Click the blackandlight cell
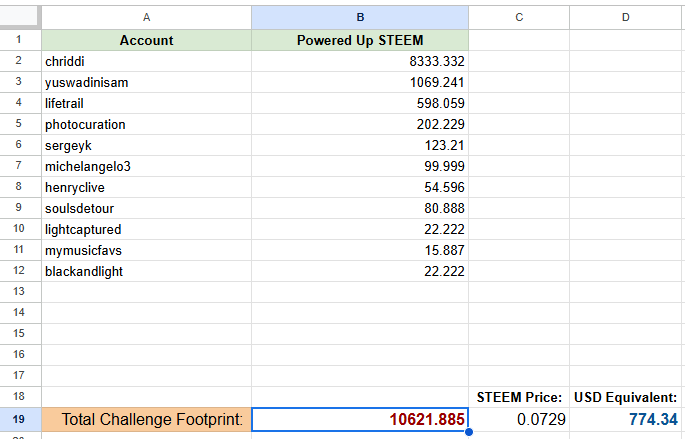This screenshot has height=439, width=685. click(146, 270)
